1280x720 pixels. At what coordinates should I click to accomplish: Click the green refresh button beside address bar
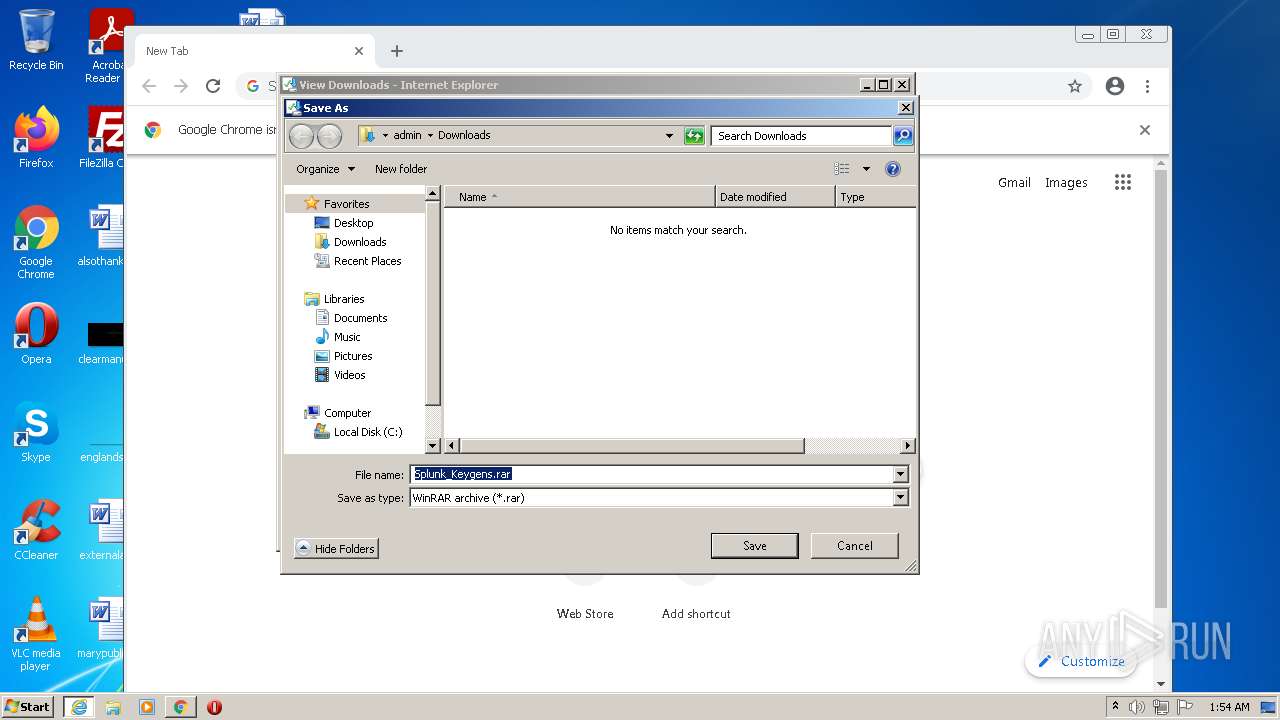(694, 136)
